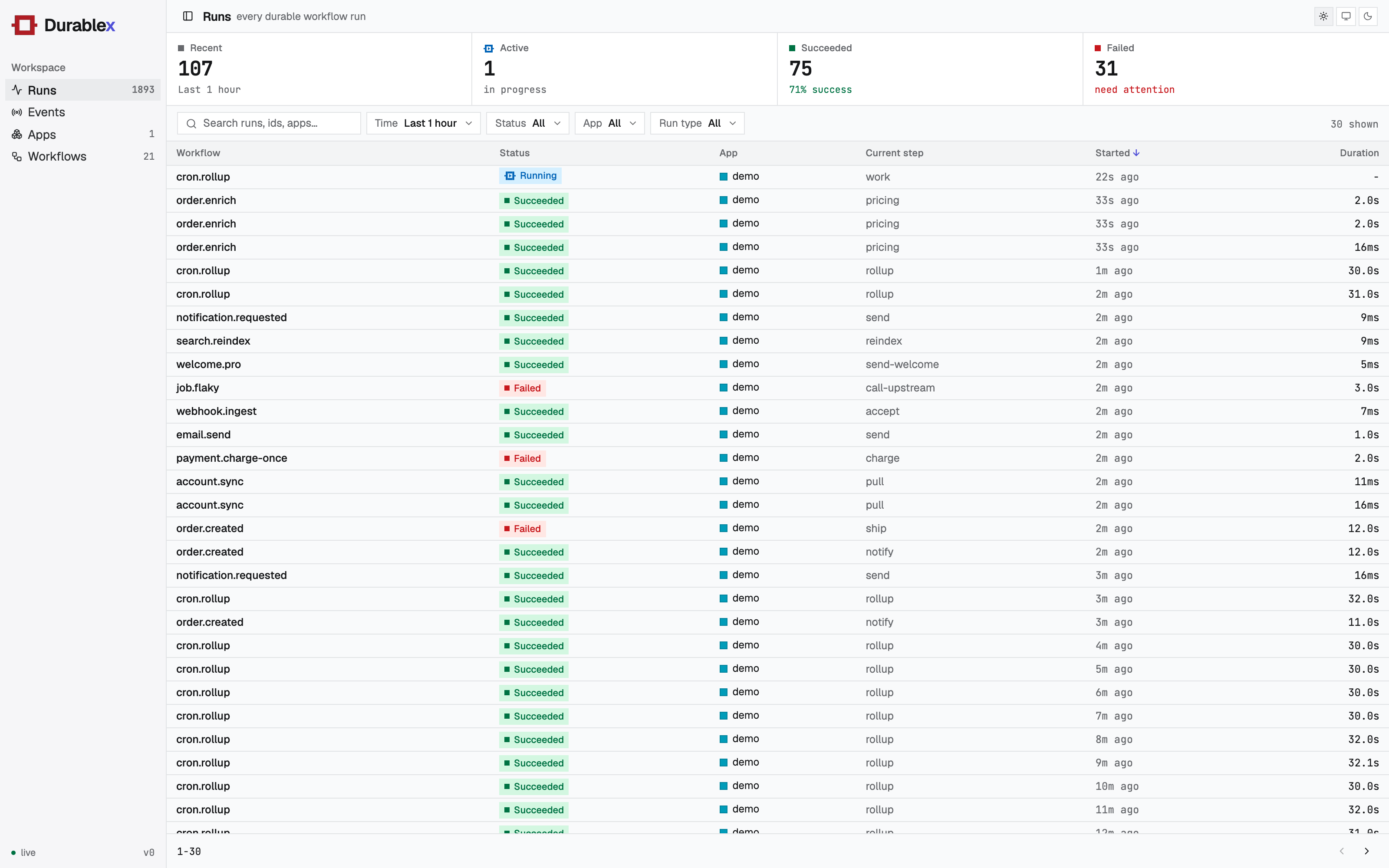Open the webhook.ingest run row
This screenshot has width=1389, height=868.
[x=777, y=411]
